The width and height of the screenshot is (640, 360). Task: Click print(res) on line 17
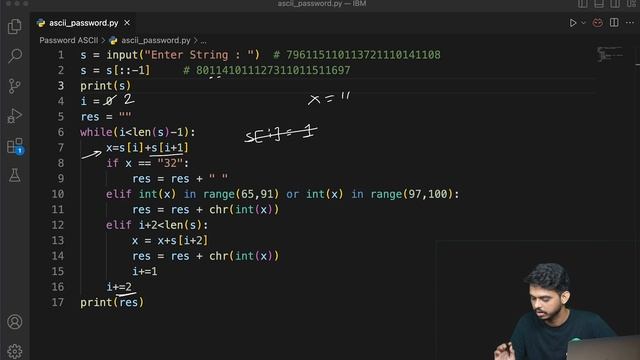coord(112,302)
